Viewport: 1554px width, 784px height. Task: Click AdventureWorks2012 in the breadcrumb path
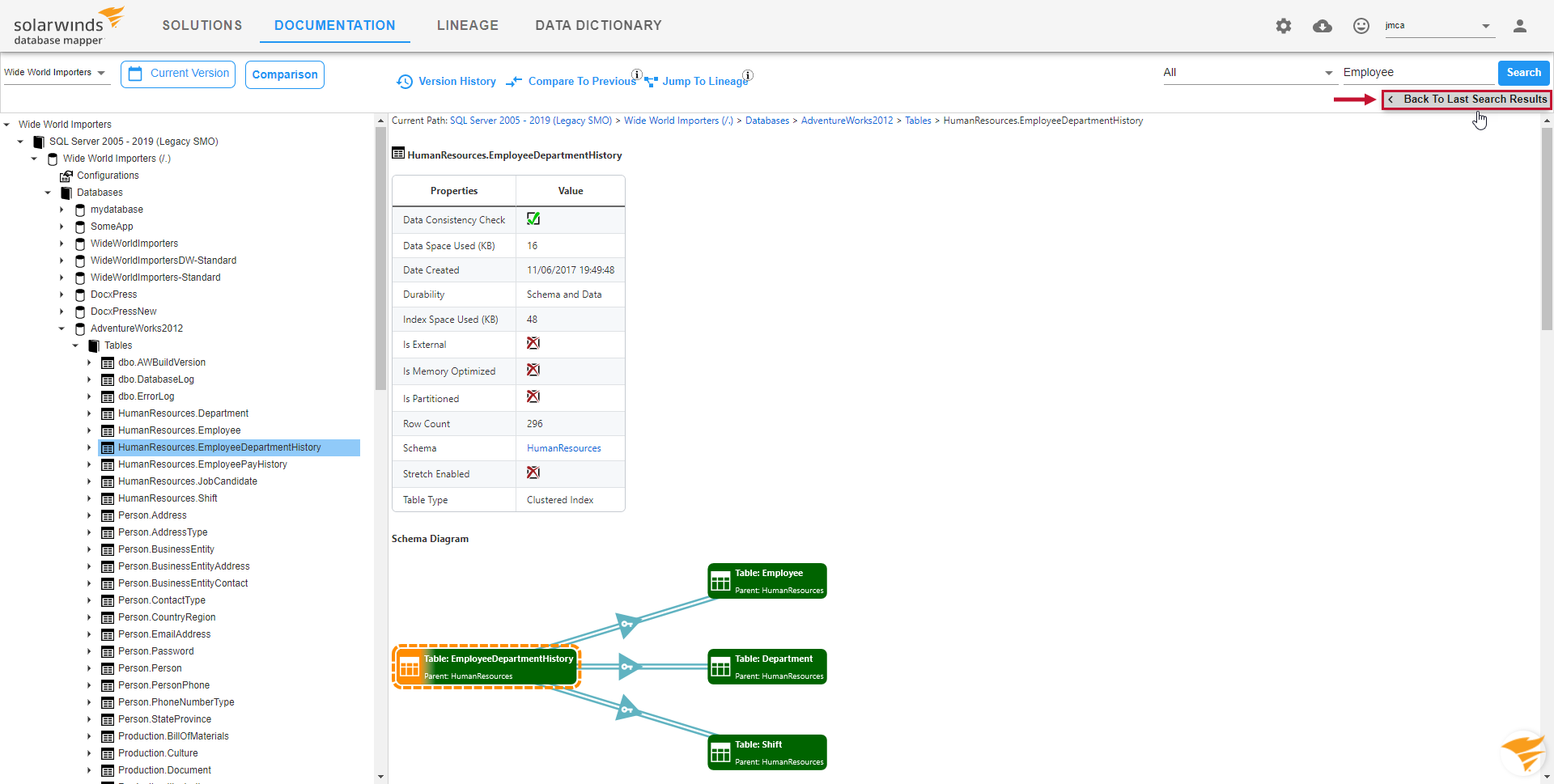click(x=847, y=121)
